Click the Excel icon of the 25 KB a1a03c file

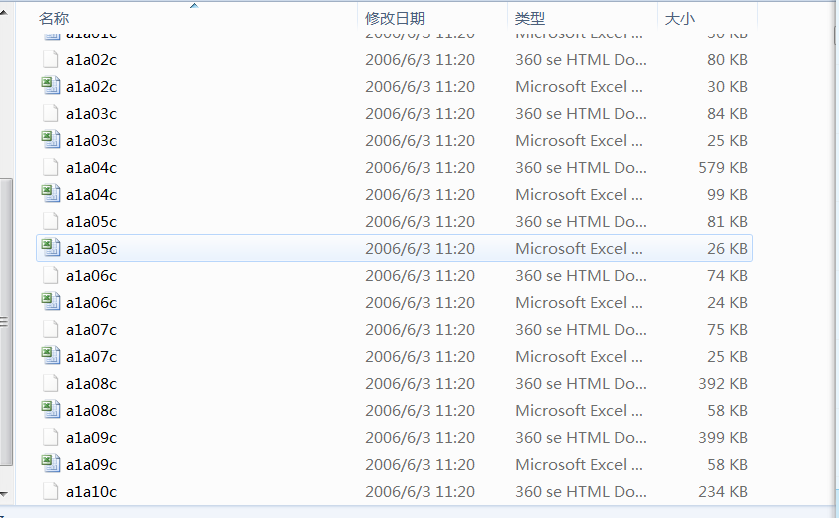click(50, 140)
